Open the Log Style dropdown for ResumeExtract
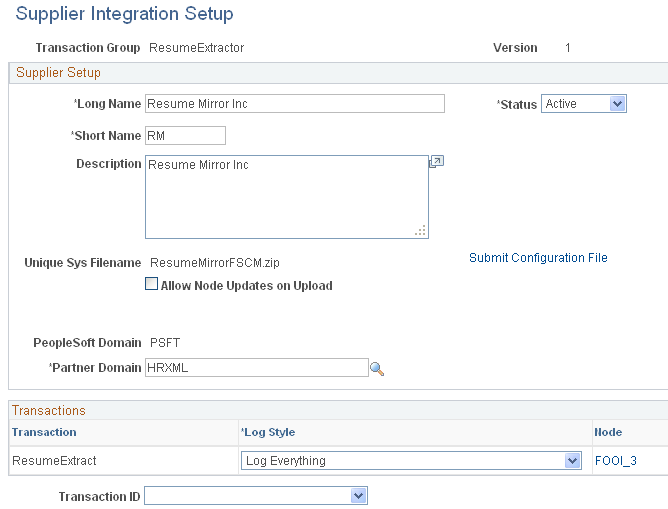This screenshot has width=668, height=509. [x=411, y=460]
